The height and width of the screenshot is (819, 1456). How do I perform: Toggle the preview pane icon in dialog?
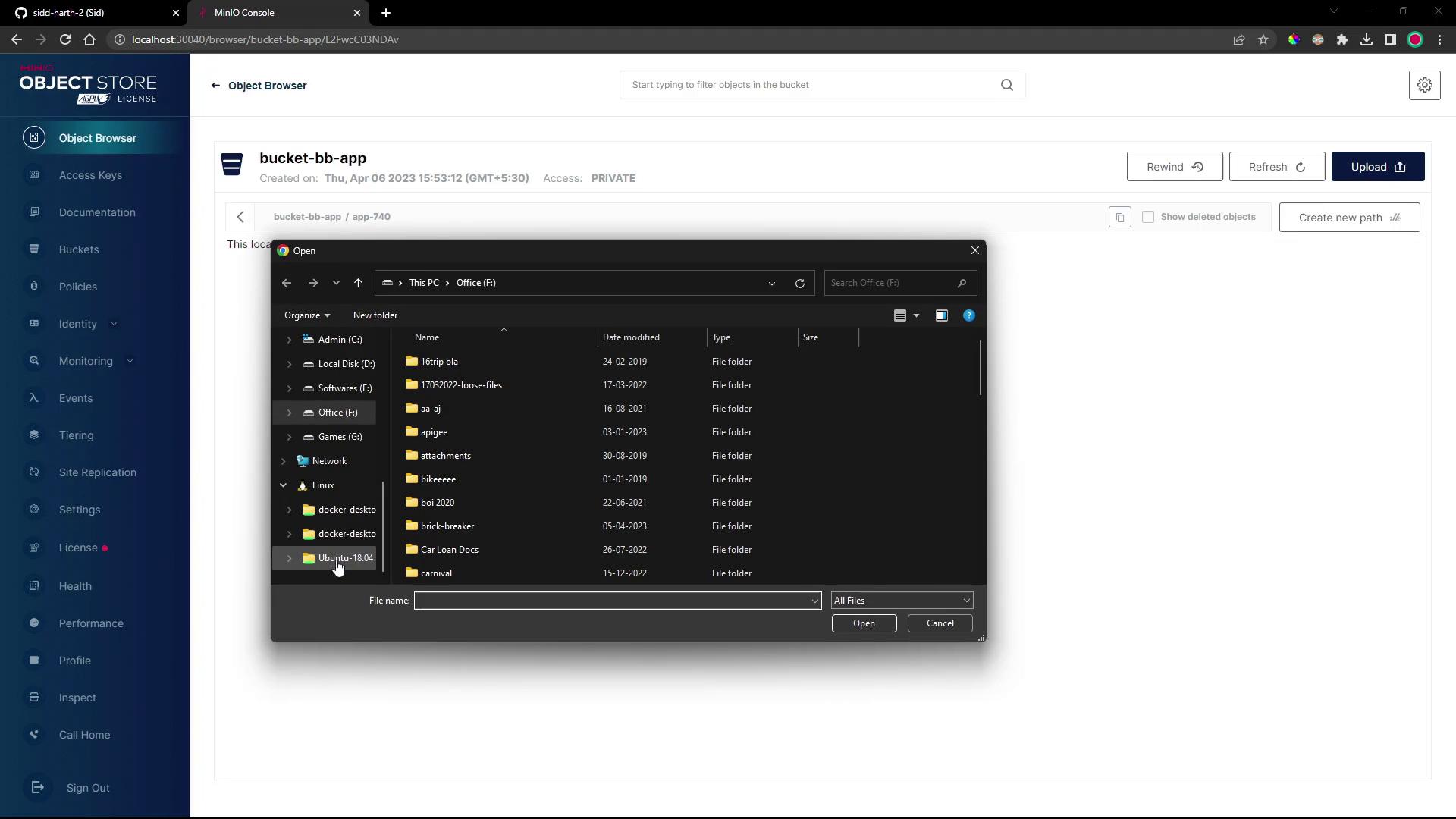941,315
